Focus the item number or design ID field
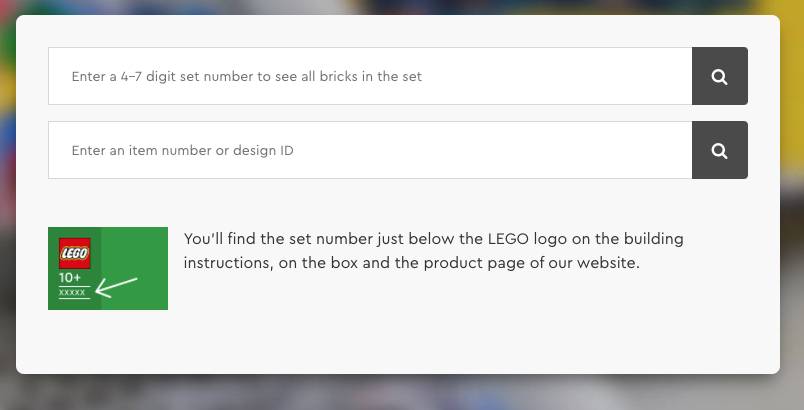This screenshot has width=804, height=410. pos(370,150)
